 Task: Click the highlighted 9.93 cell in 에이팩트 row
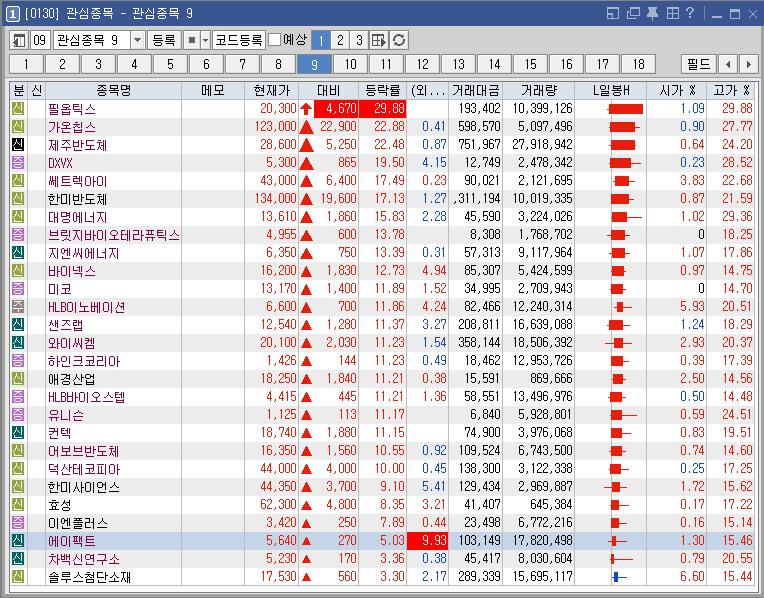427,540
